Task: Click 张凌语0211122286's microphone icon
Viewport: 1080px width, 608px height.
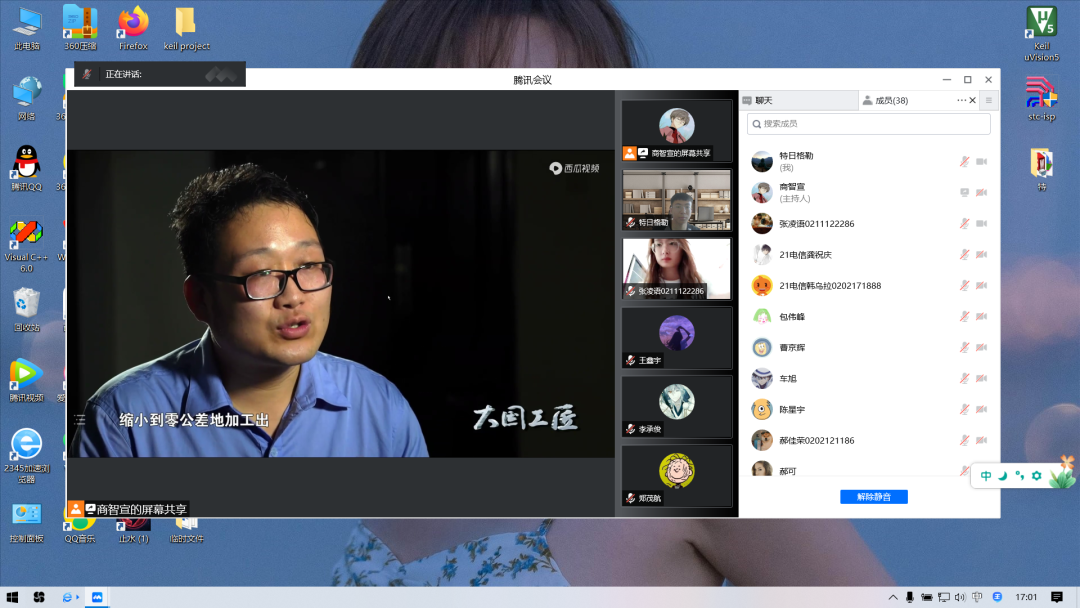Action: [964, 223]
